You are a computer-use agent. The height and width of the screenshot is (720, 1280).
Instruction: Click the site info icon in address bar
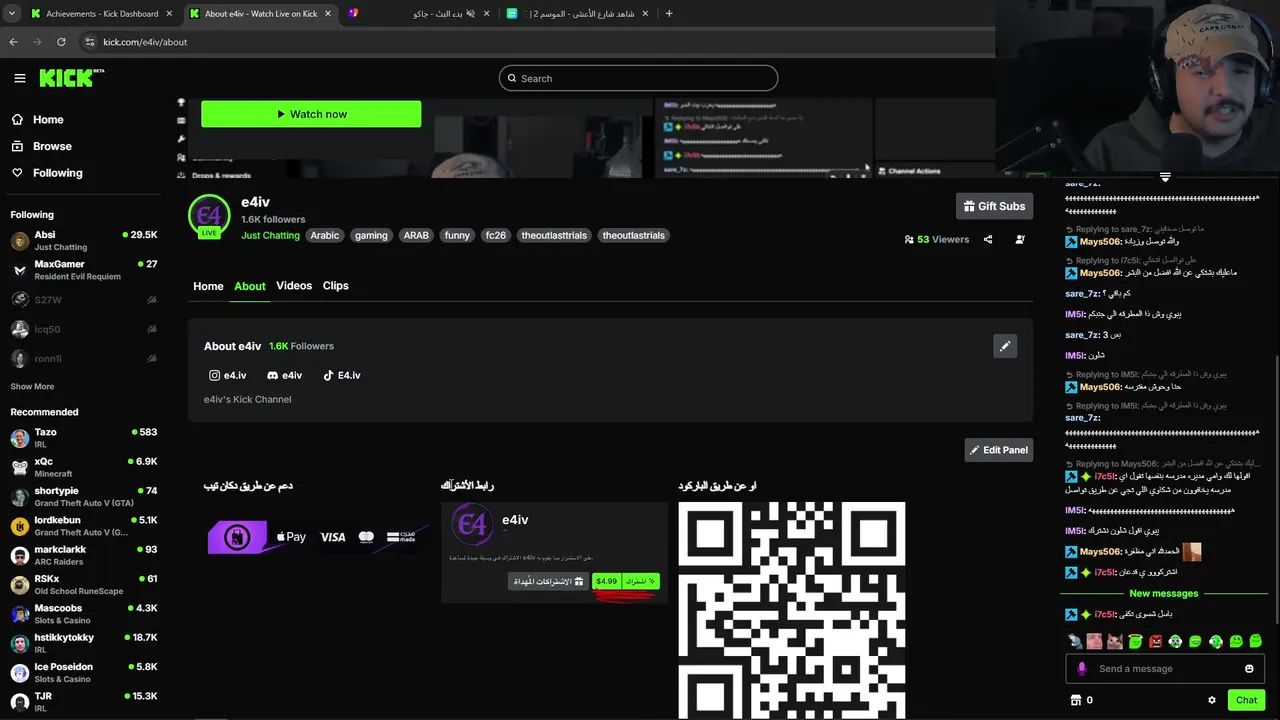point(89,42)
